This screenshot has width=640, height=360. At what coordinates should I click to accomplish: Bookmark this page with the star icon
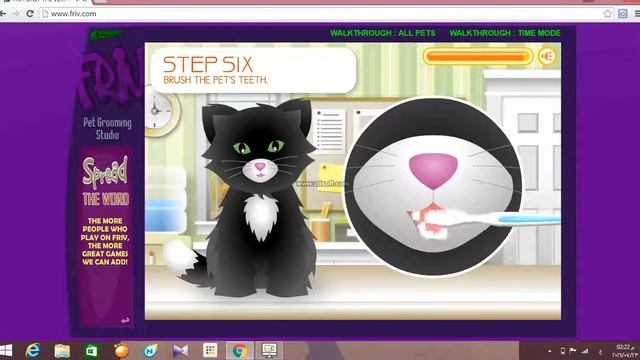[x=607, y=13]
